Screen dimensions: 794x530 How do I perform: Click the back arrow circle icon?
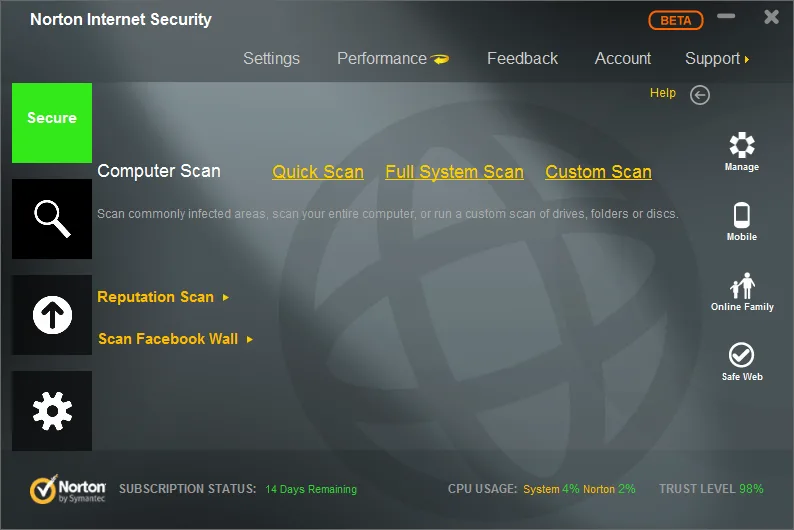(x=700, y=95)
